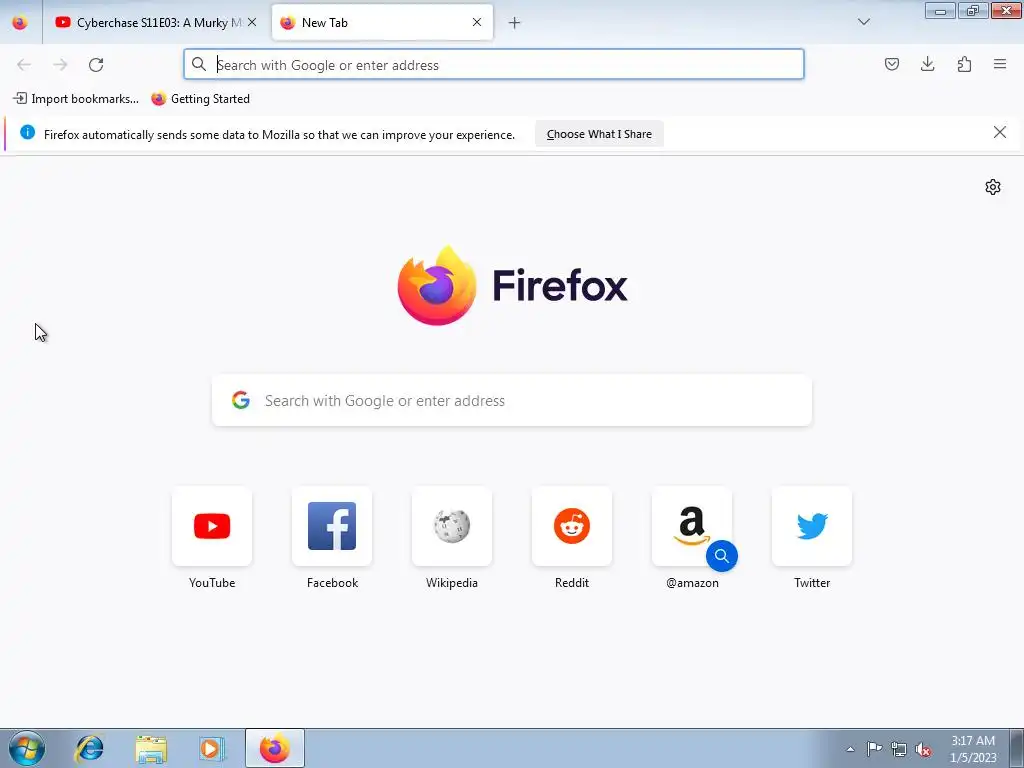The height and width of the screenshot is (768, 1024).
Task: Open network status tray icon
Action: (x=899, y=749)
